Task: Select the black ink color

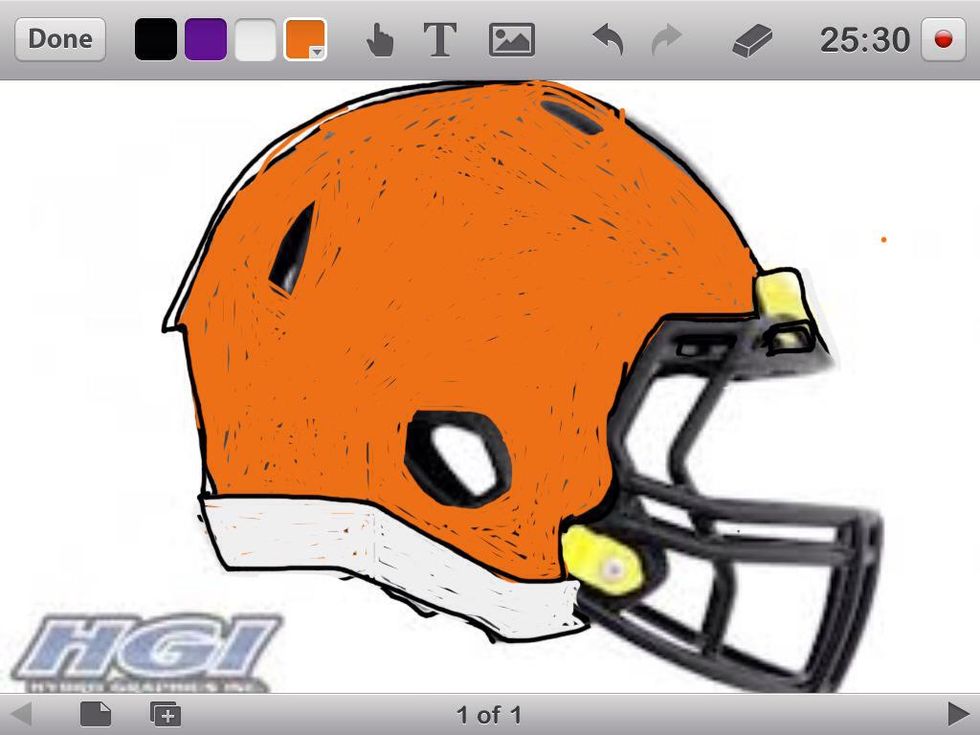Action: click(156, 40)
